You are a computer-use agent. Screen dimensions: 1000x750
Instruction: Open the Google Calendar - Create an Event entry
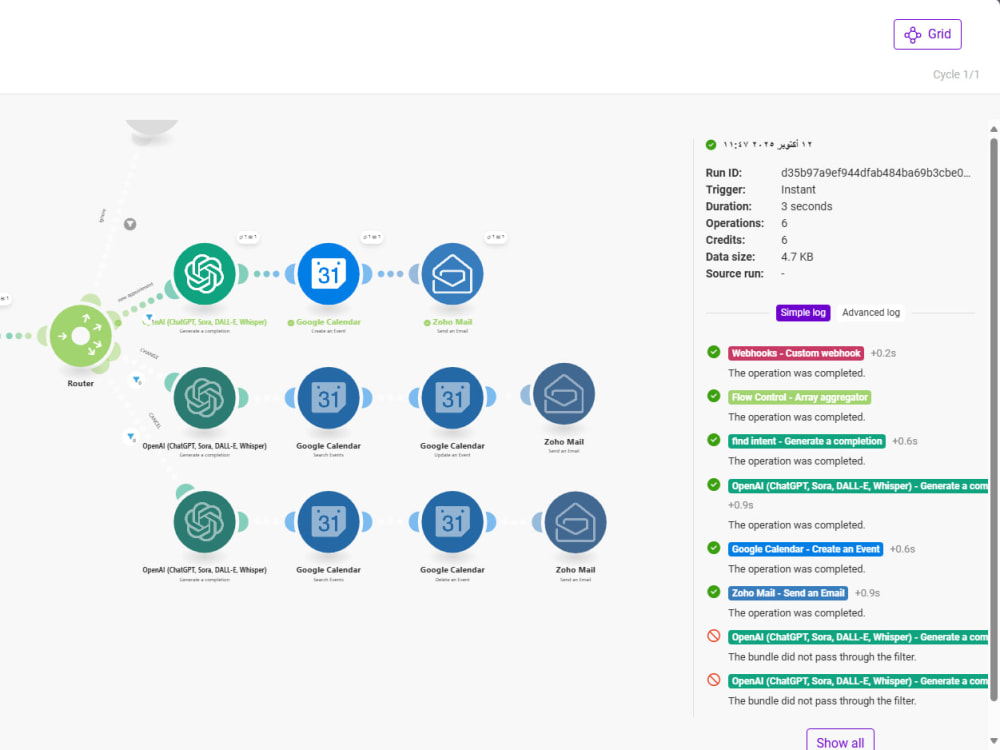pyautogui.click(x=805, y=549)
